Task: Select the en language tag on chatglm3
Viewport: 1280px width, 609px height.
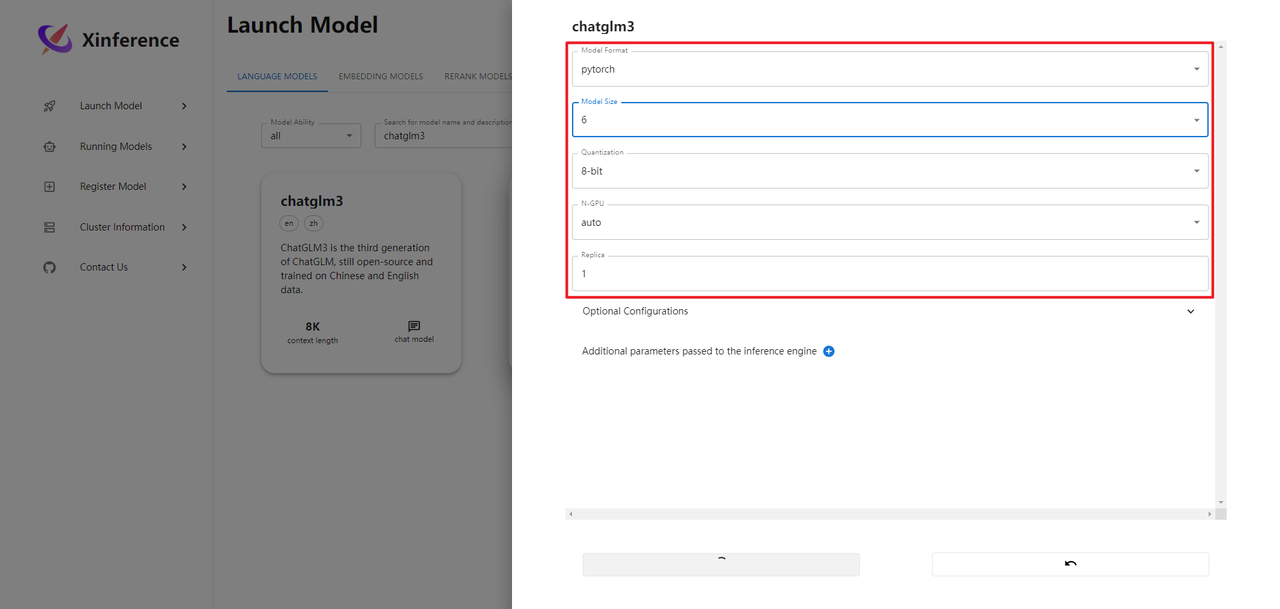Action: (x=290, y=223)
